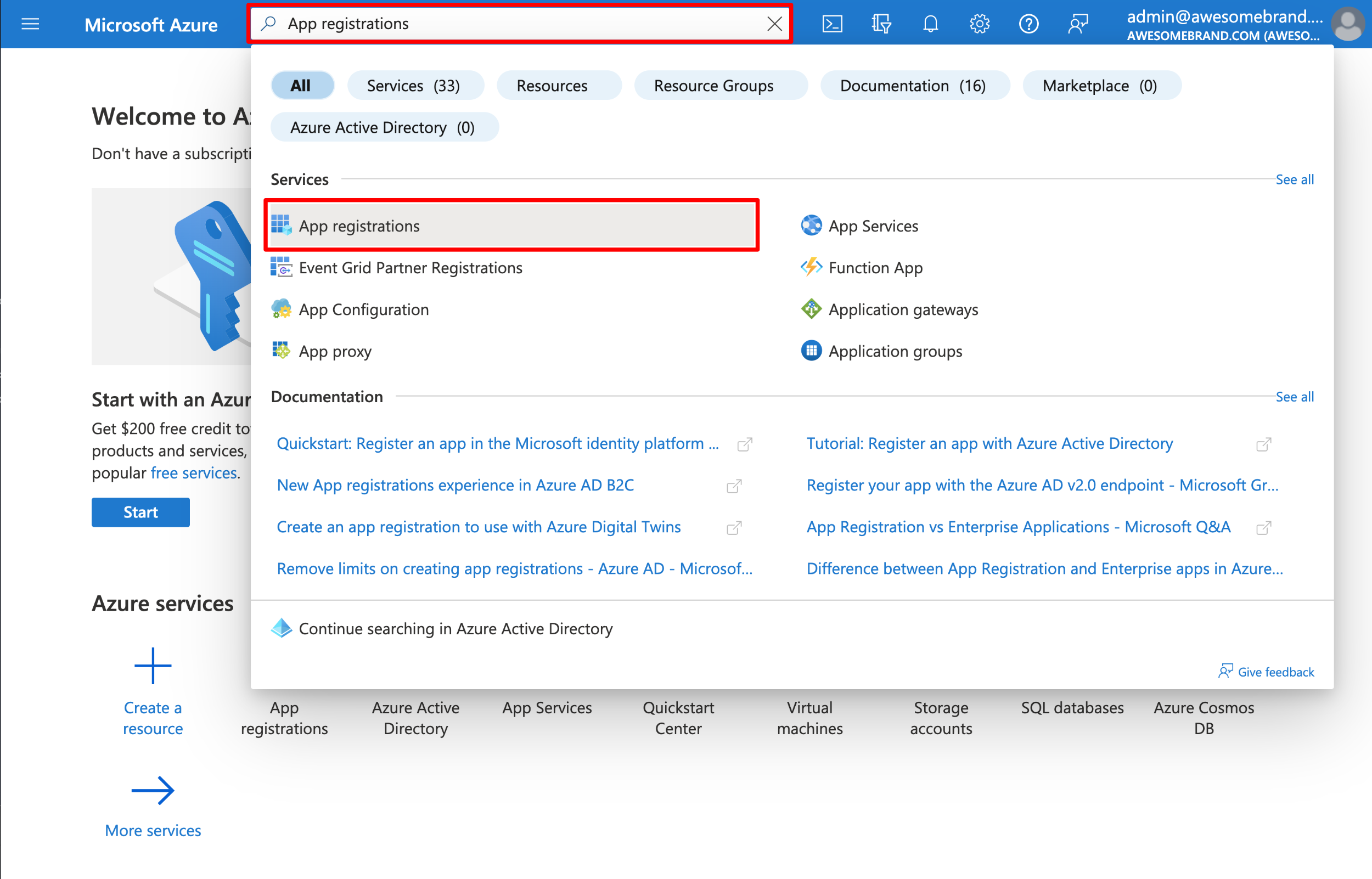
Task: Open Directories and subscriptions filter icon
Action: [881, 24]
